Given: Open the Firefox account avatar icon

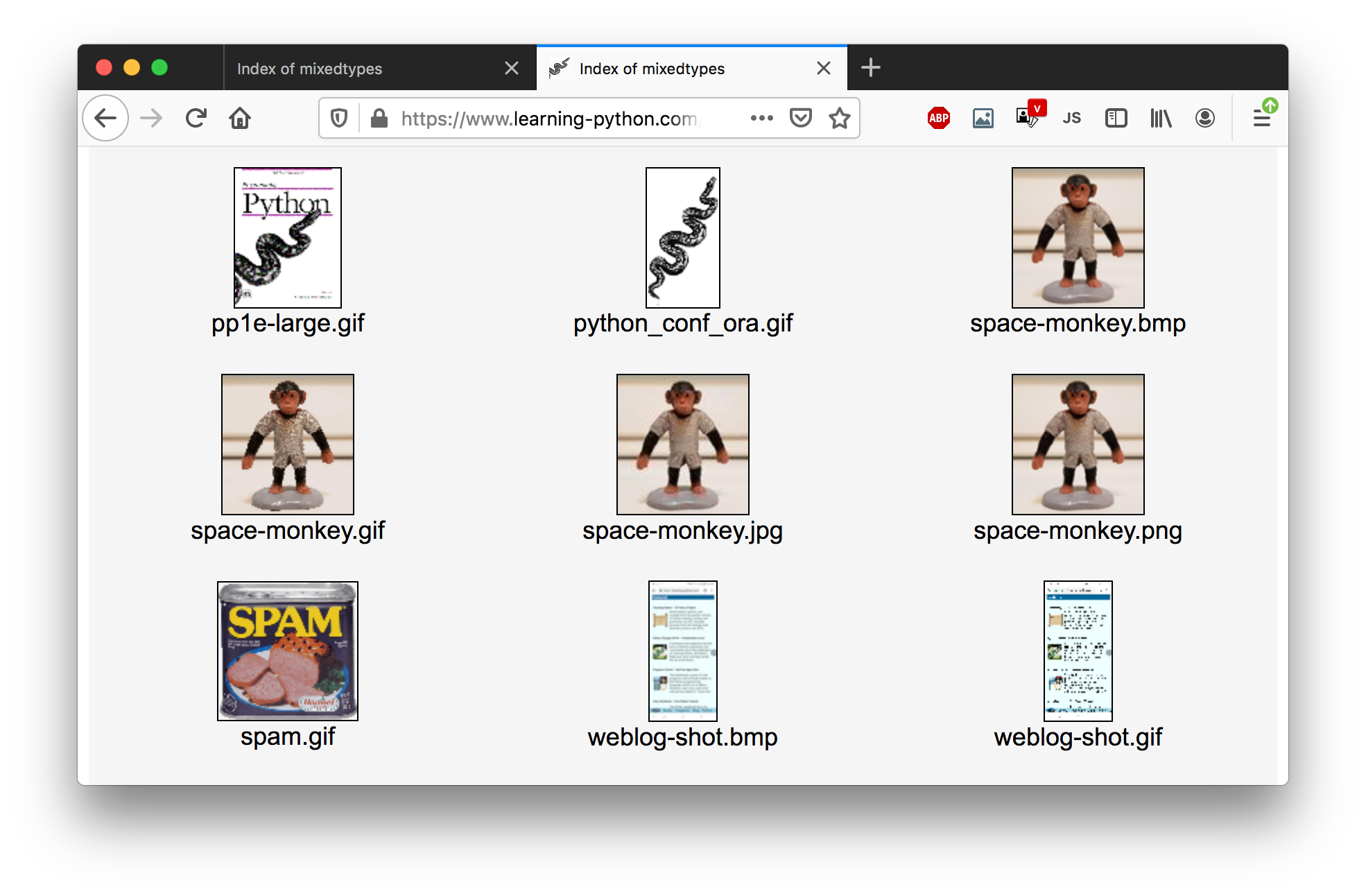Looking at the screenshot, I should click(1204, 119).
